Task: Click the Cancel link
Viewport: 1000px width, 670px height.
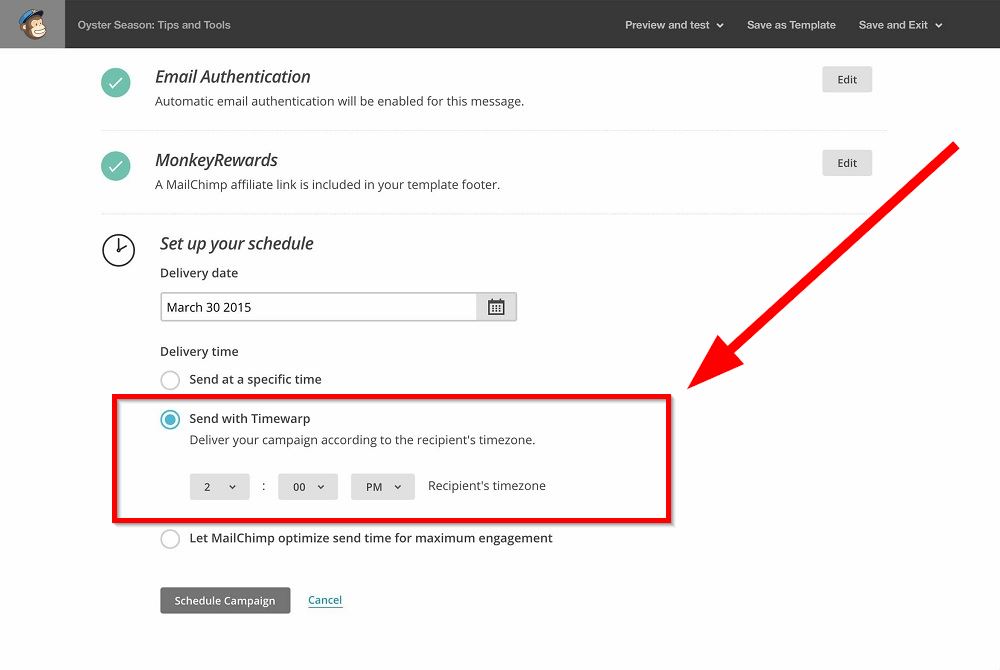Action: pos(325,600)
